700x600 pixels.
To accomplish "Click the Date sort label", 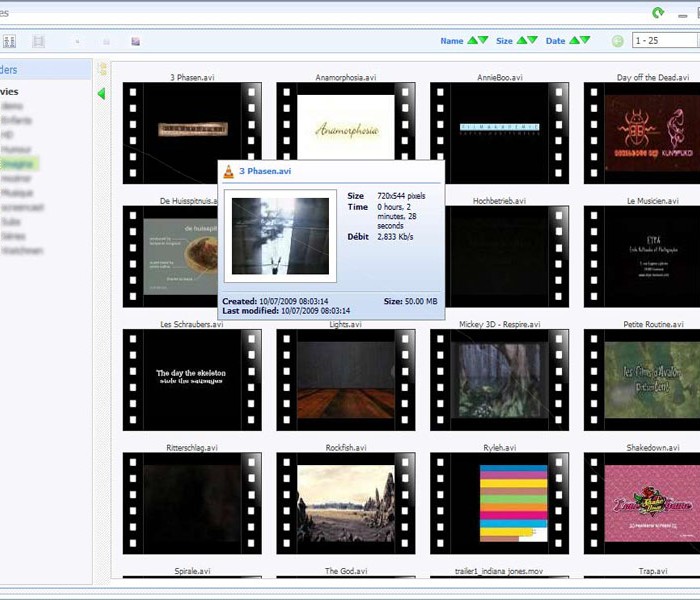I will pos(555,41).
